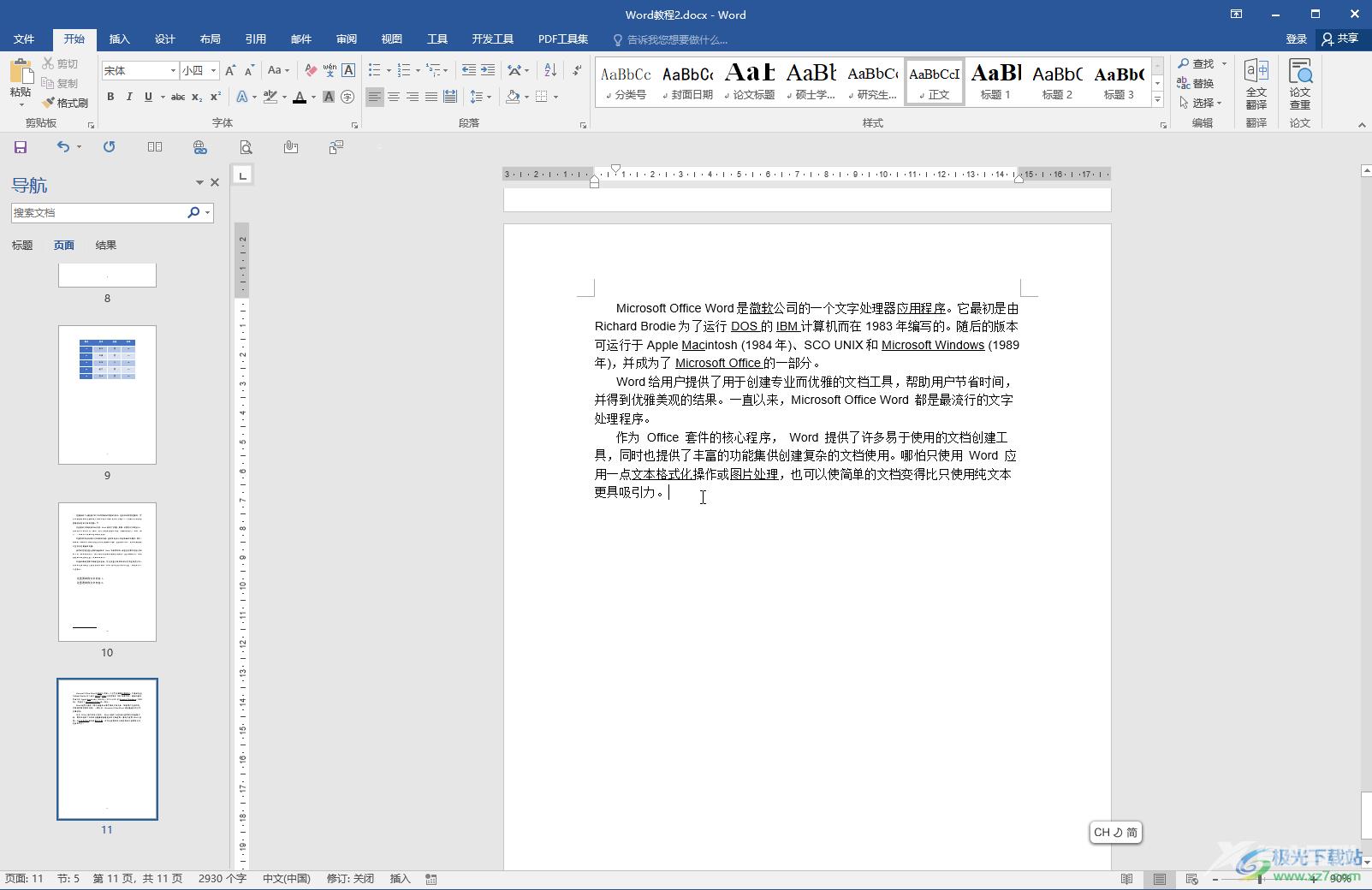Add character border icon
1372x890 pixels.
348,70
